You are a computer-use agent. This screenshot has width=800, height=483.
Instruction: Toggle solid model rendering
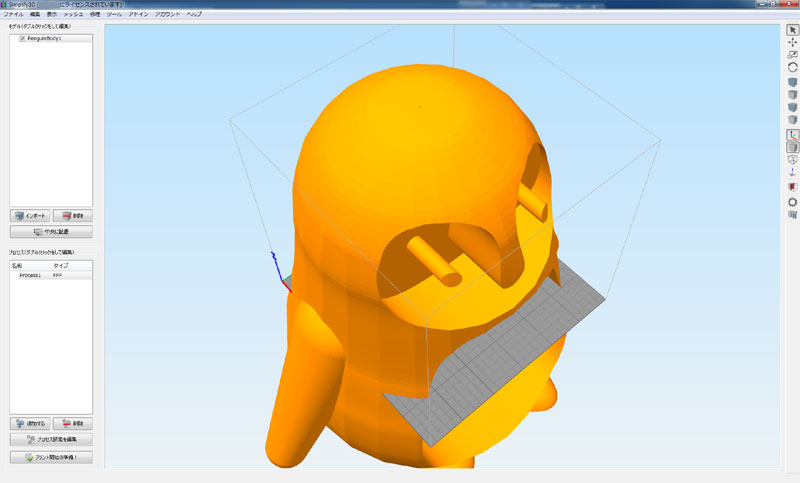pos(792,147)
